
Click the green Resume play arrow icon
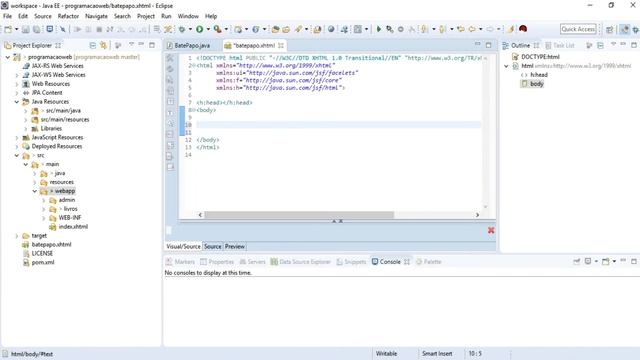(x=379, y=29)
